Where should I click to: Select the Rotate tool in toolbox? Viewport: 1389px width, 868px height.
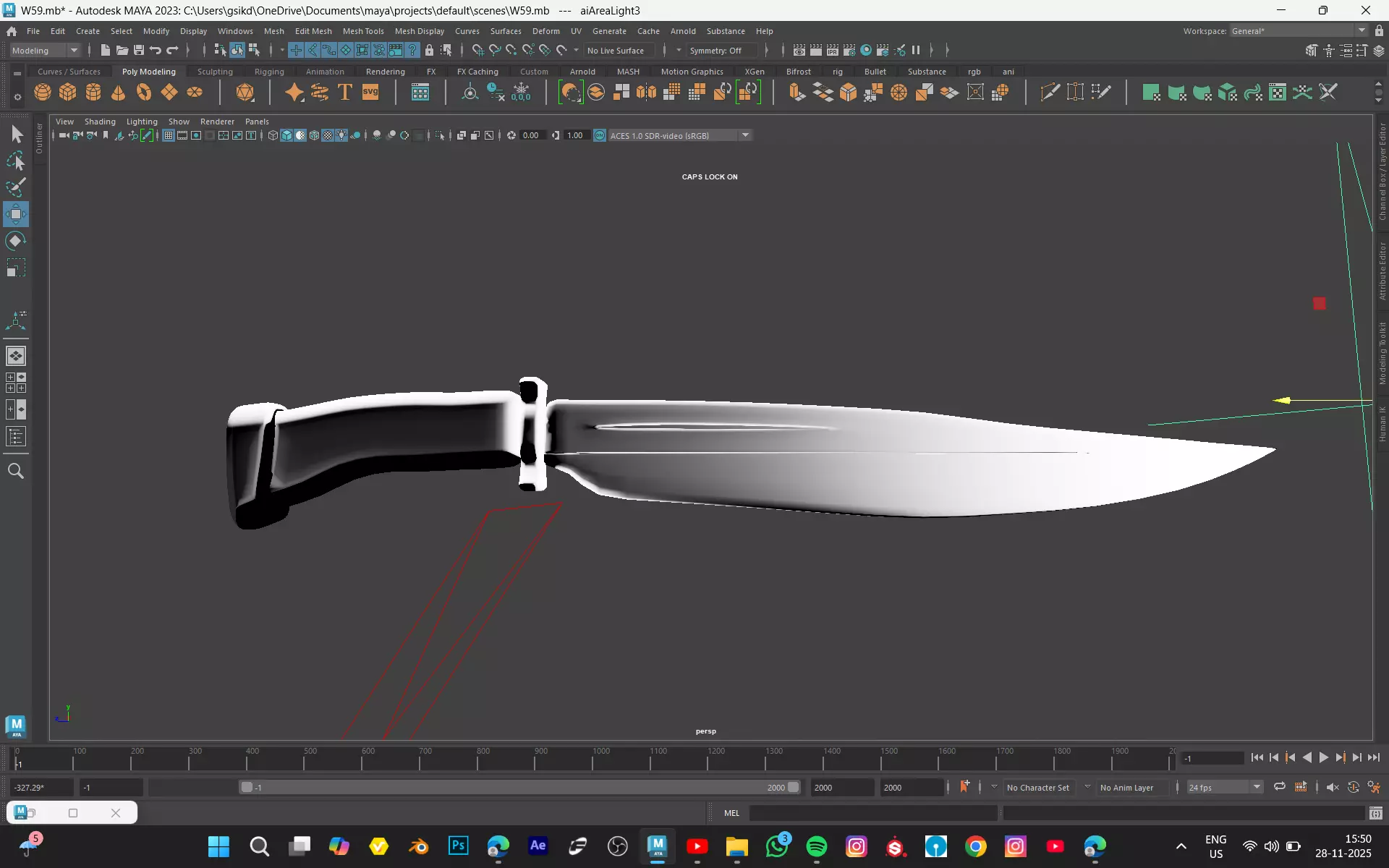coord(16,241)
